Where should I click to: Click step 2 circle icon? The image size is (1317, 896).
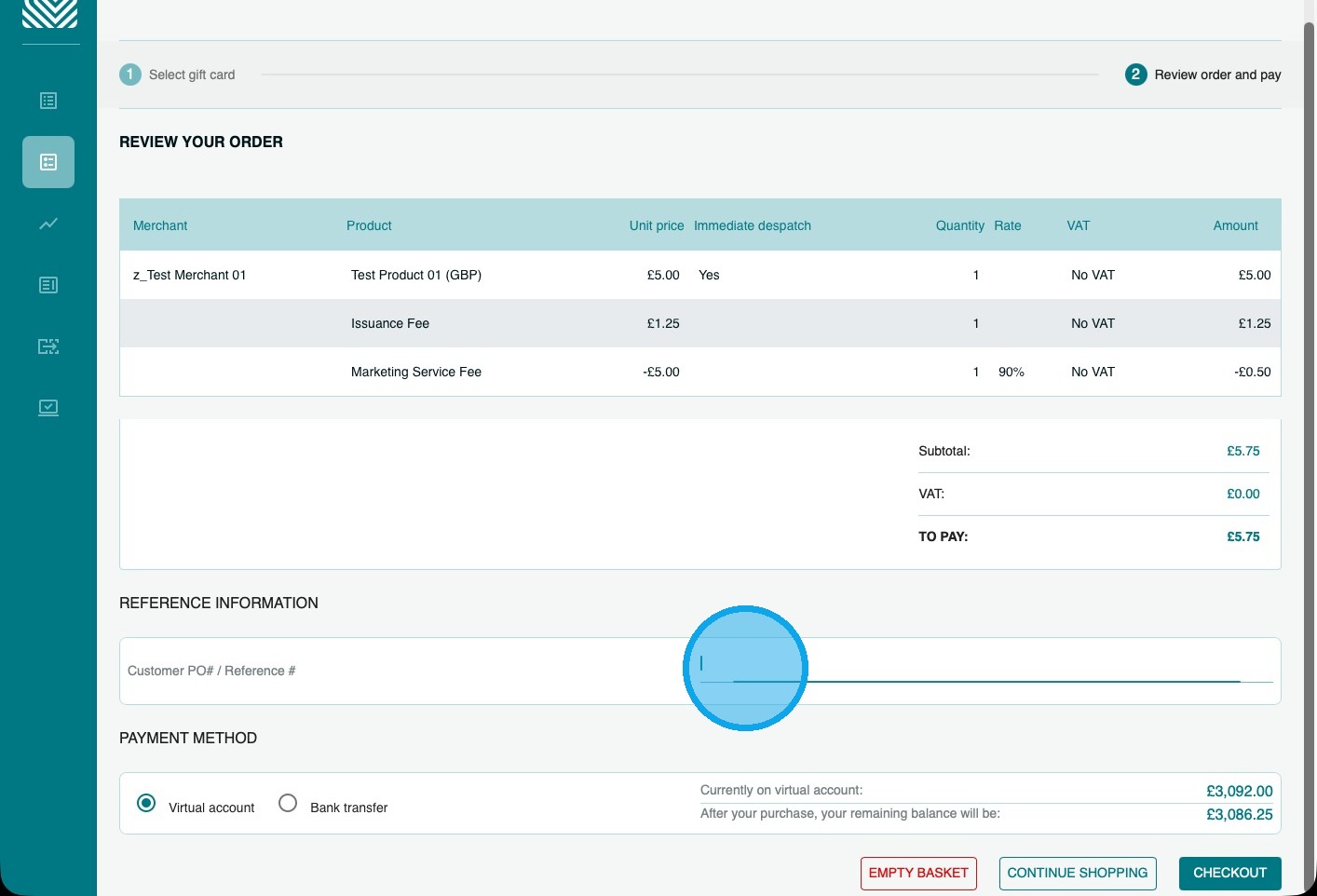(x=1135, y=75)
